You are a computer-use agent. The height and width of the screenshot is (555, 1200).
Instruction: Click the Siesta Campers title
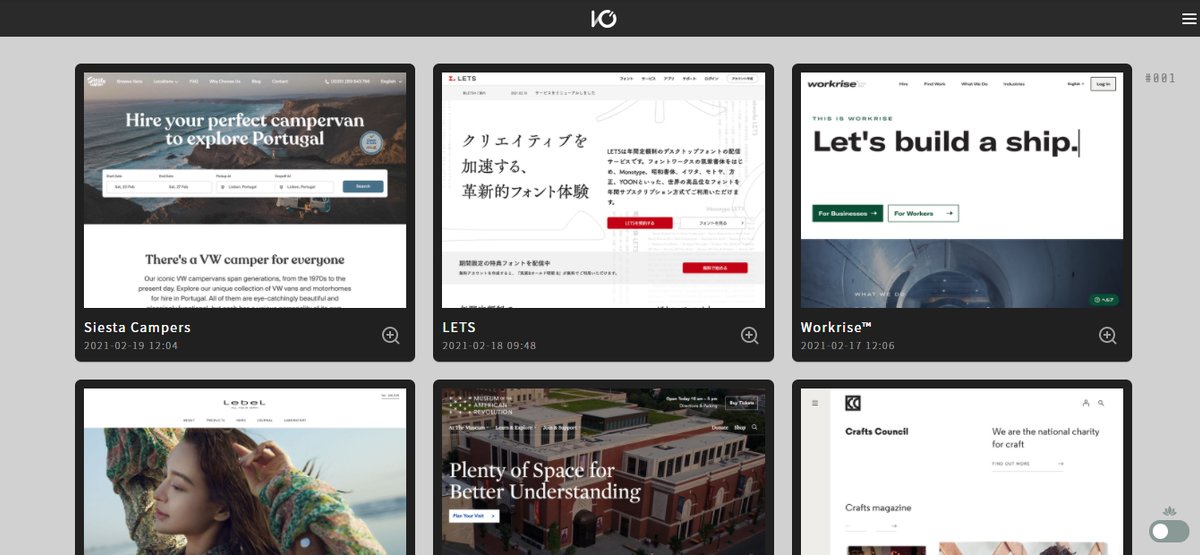[x=137, y=327]
